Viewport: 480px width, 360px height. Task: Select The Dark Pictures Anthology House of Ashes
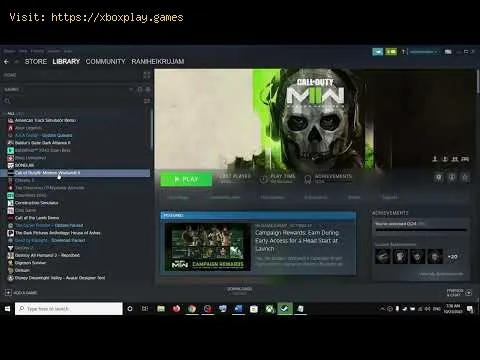click(58, 233)
